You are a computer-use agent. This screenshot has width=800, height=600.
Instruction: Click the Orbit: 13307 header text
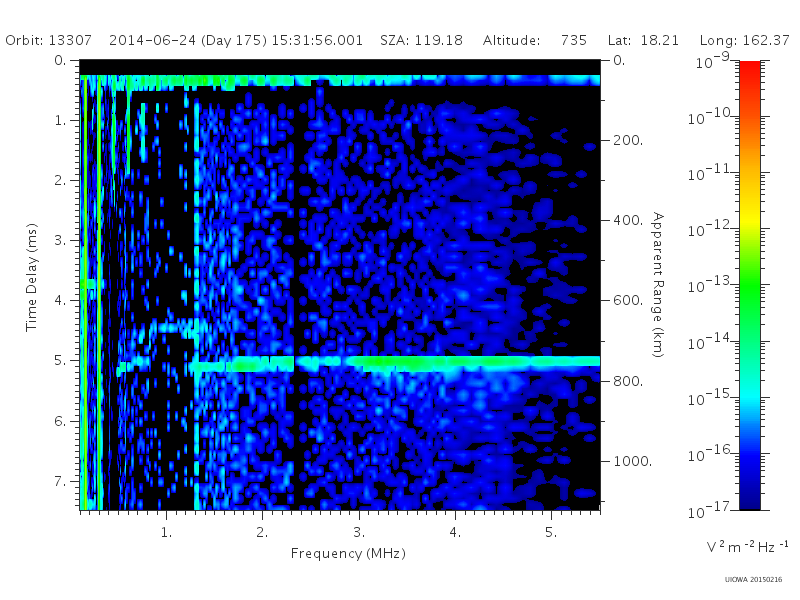[48, 40]
